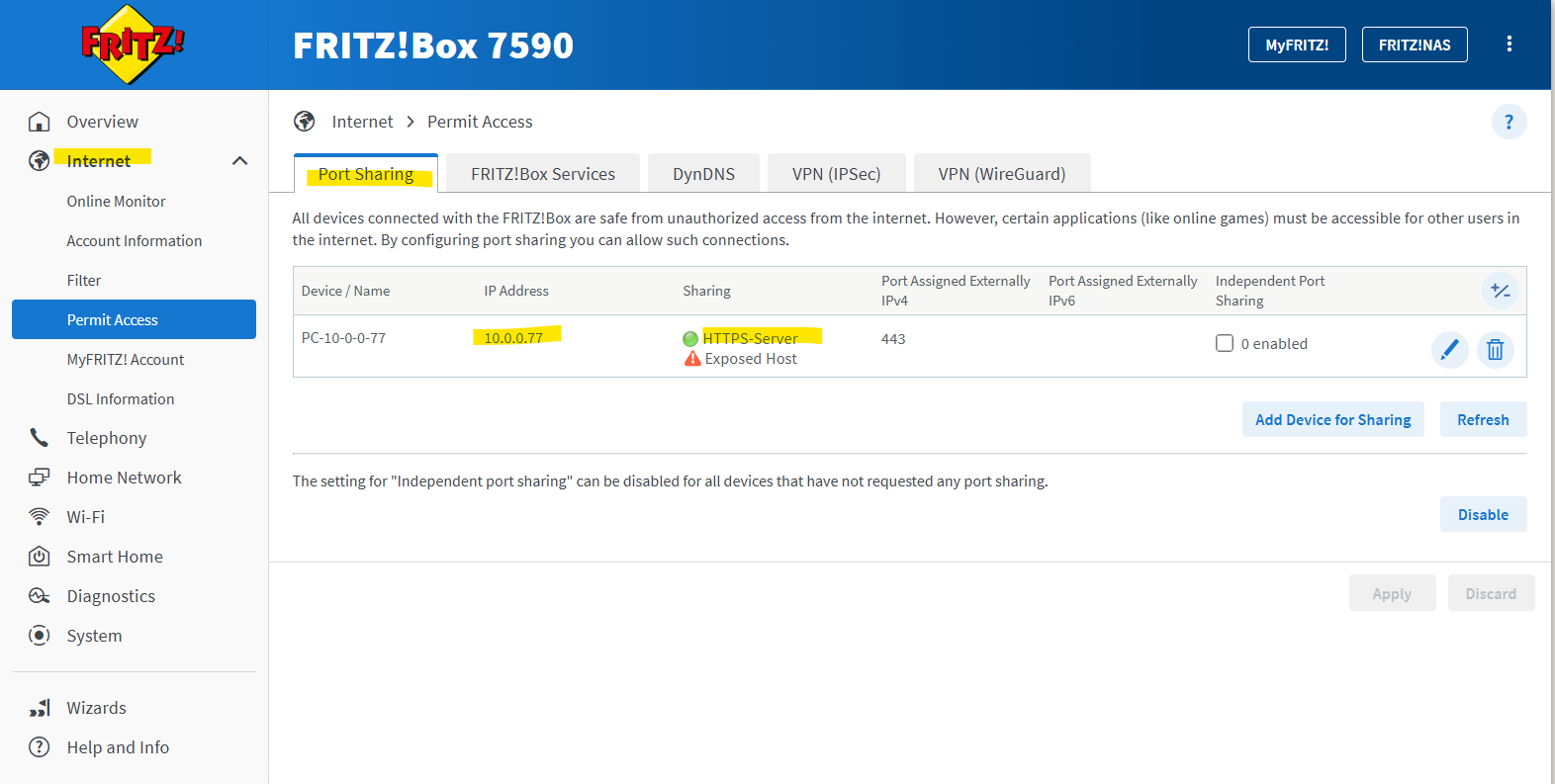1555x784 pixels.
Task: Click the Refresh button
Action: click(1484, 419)
